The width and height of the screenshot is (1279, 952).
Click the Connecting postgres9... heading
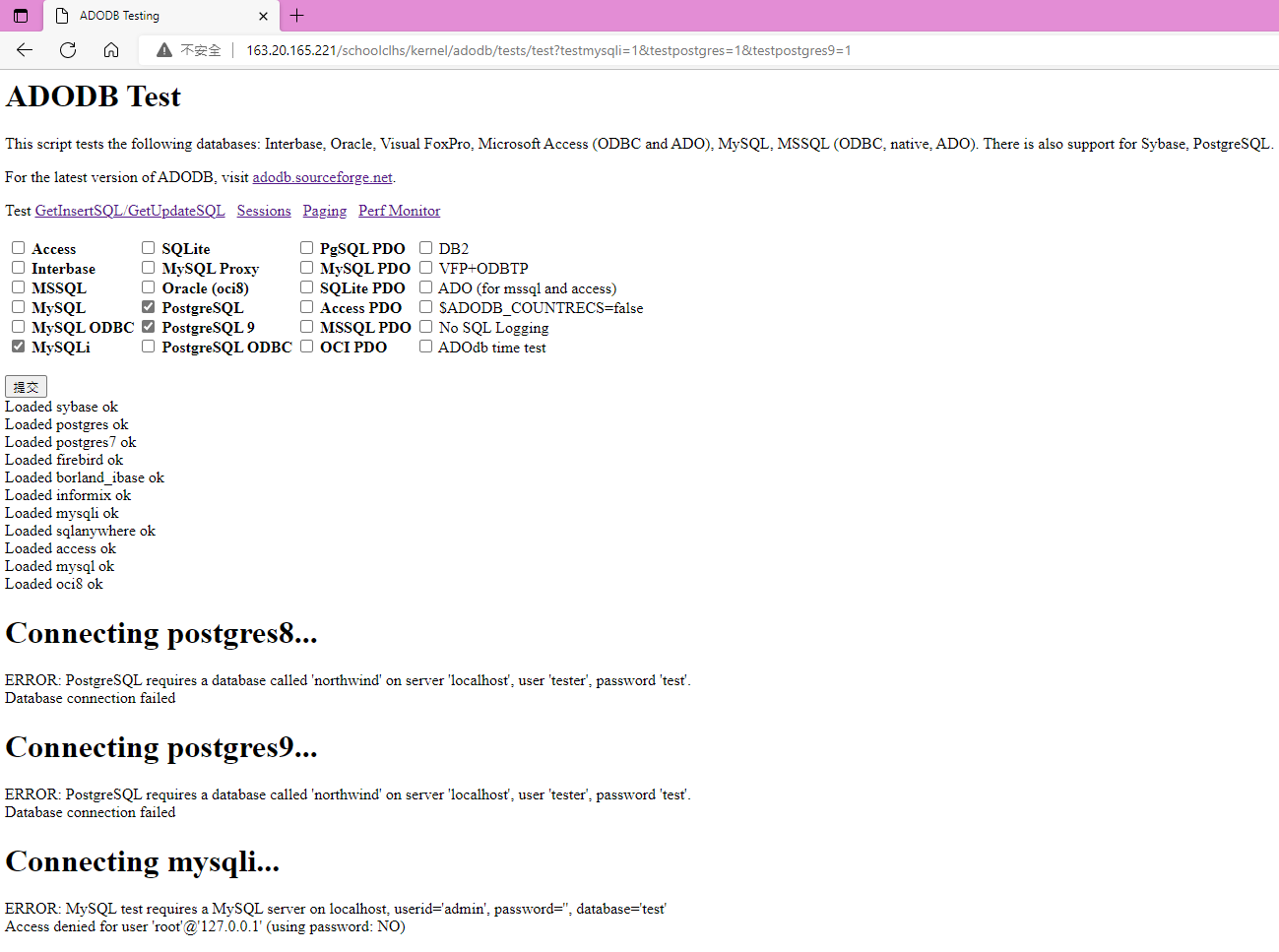click(161, 747)
